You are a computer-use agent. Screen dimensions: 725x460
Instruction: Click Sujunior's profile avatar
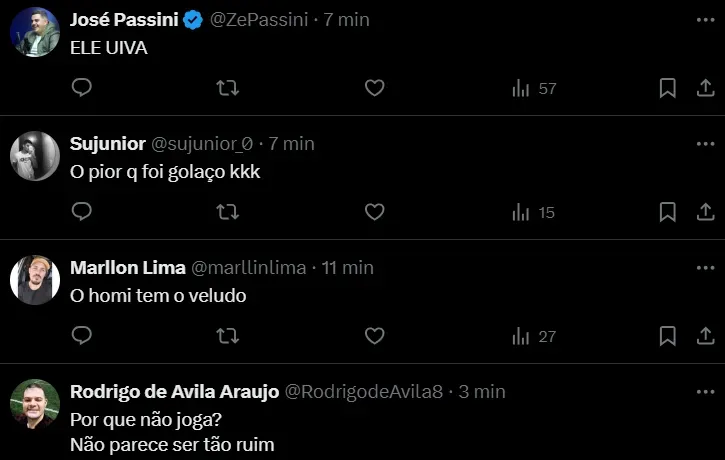pyautogui.click(x=35, y=156)
